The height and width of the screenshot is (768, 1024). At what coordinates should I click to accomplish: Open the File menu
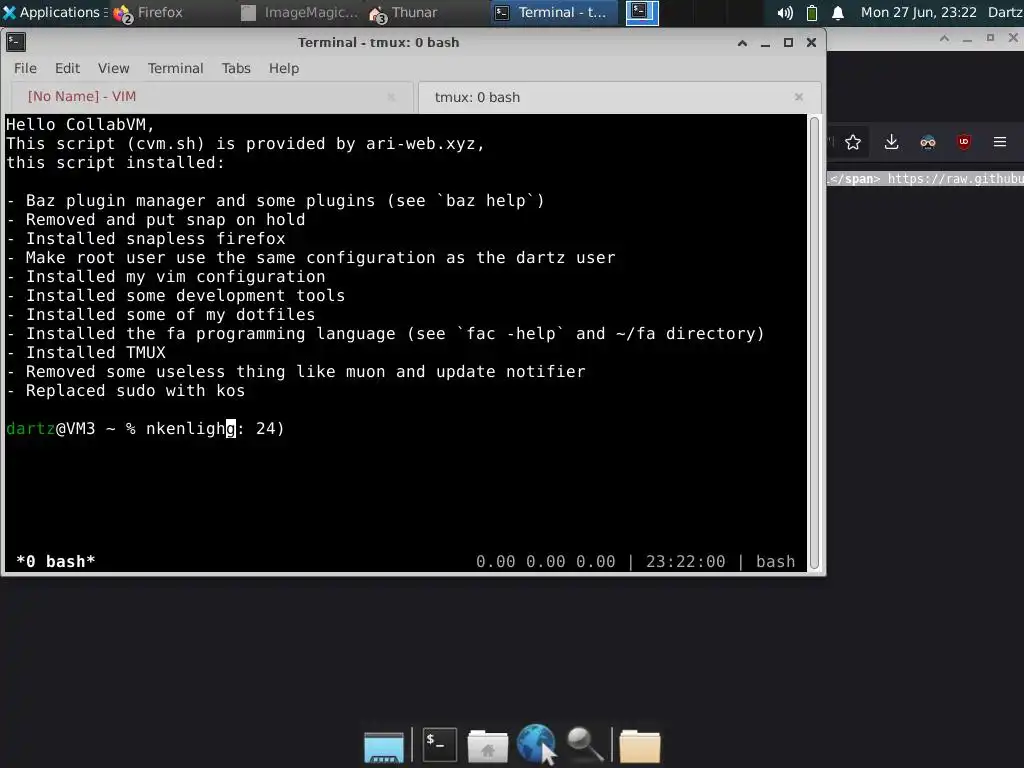coord(25,68)
